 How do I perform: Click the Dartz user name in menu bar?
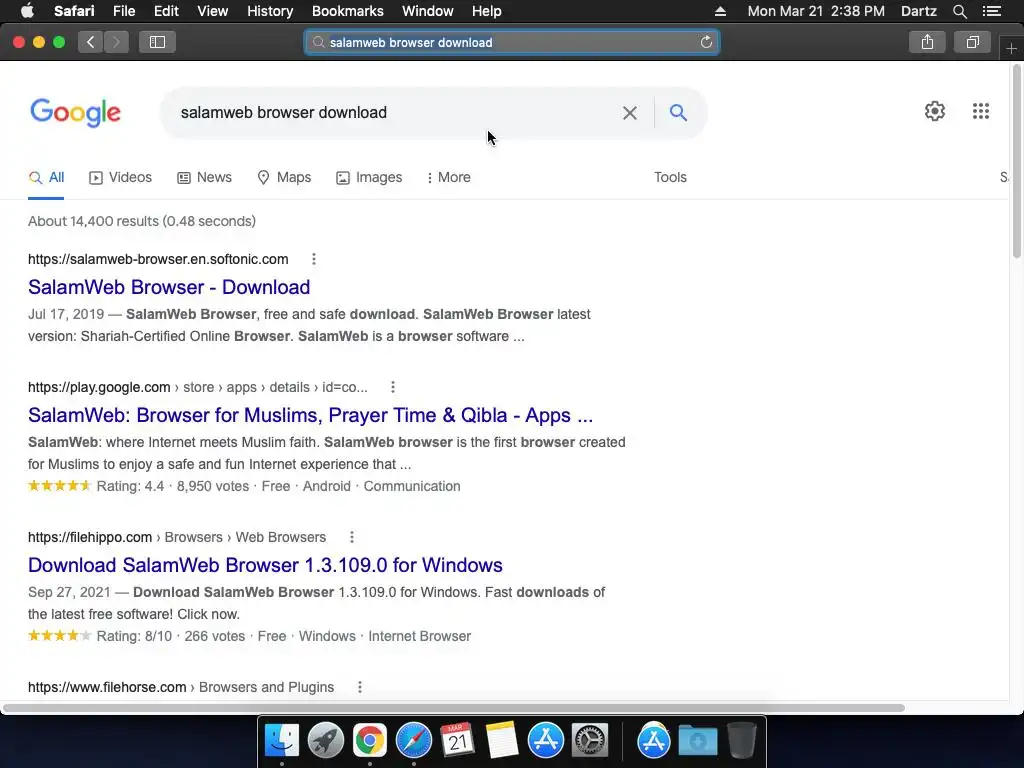coord(918,11)
